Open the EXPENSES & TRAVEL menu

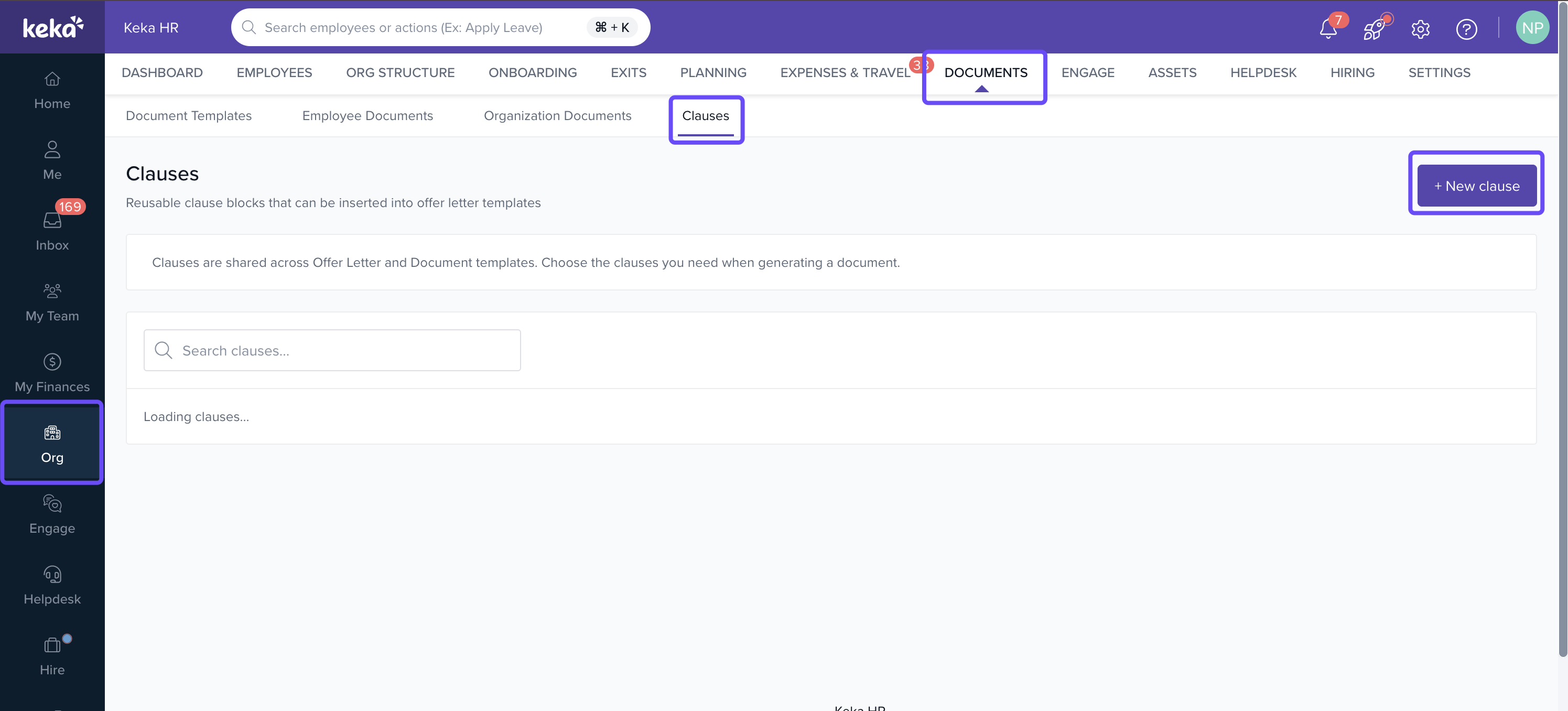(845, 72)
